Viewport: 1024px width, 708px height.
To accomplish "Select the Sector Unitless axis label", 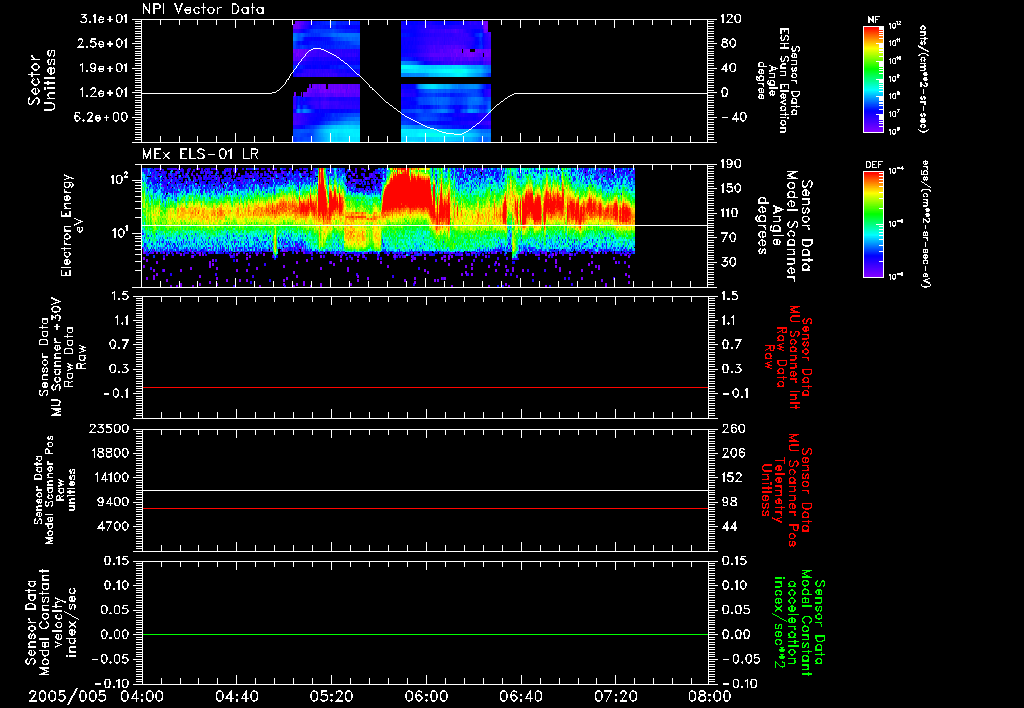I will tap(41, 80).
